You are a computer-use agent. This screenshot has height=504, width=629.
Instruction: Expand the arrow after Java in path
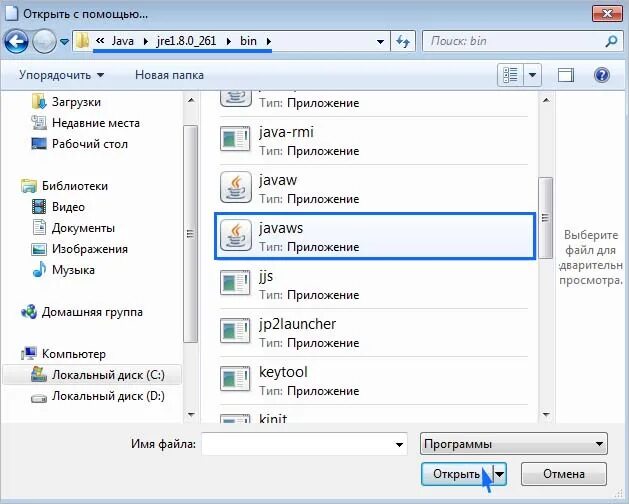click(x=145, y=41)
